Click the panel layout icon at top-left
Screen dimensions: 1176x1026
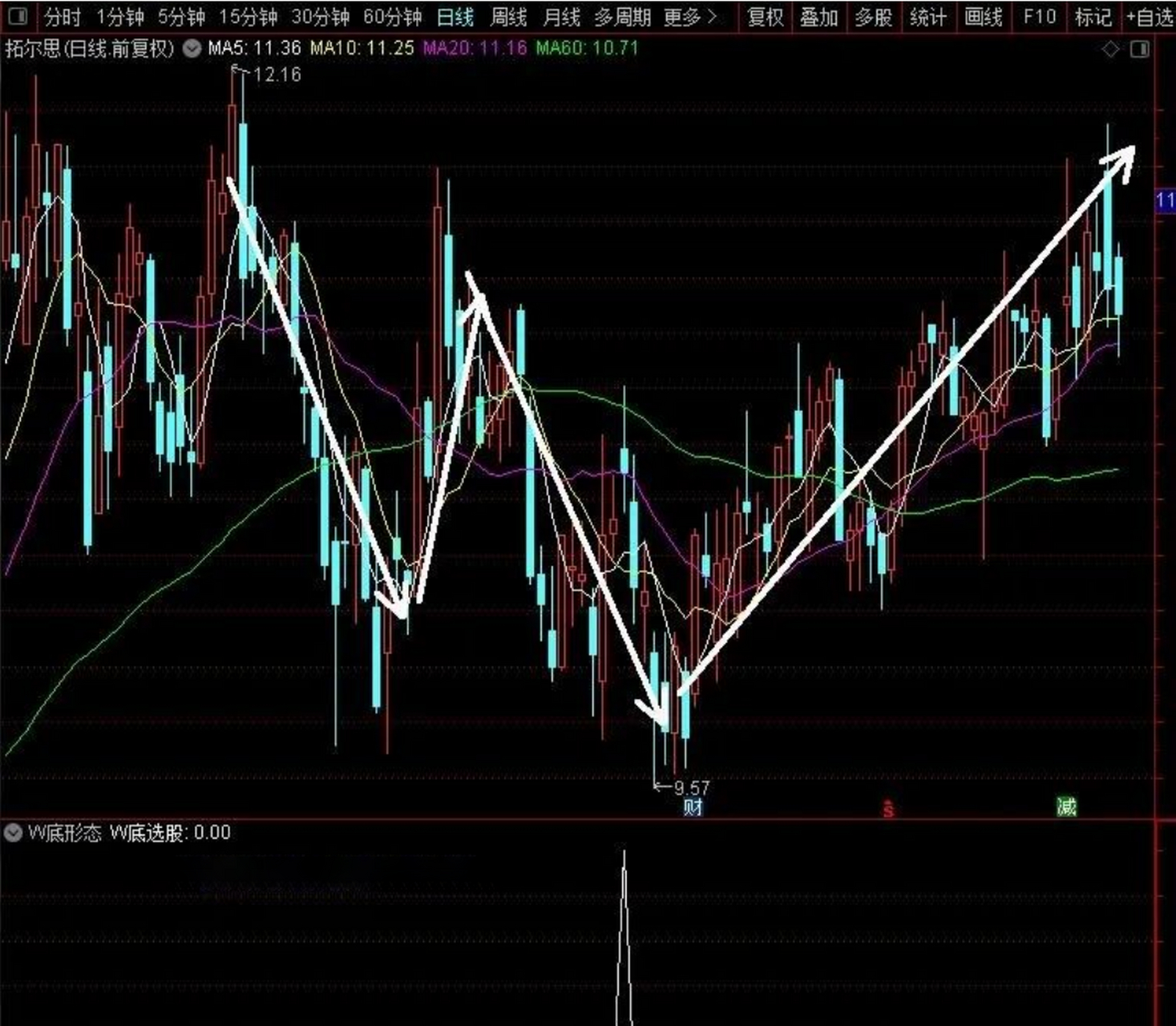click(x=17, y=16)
